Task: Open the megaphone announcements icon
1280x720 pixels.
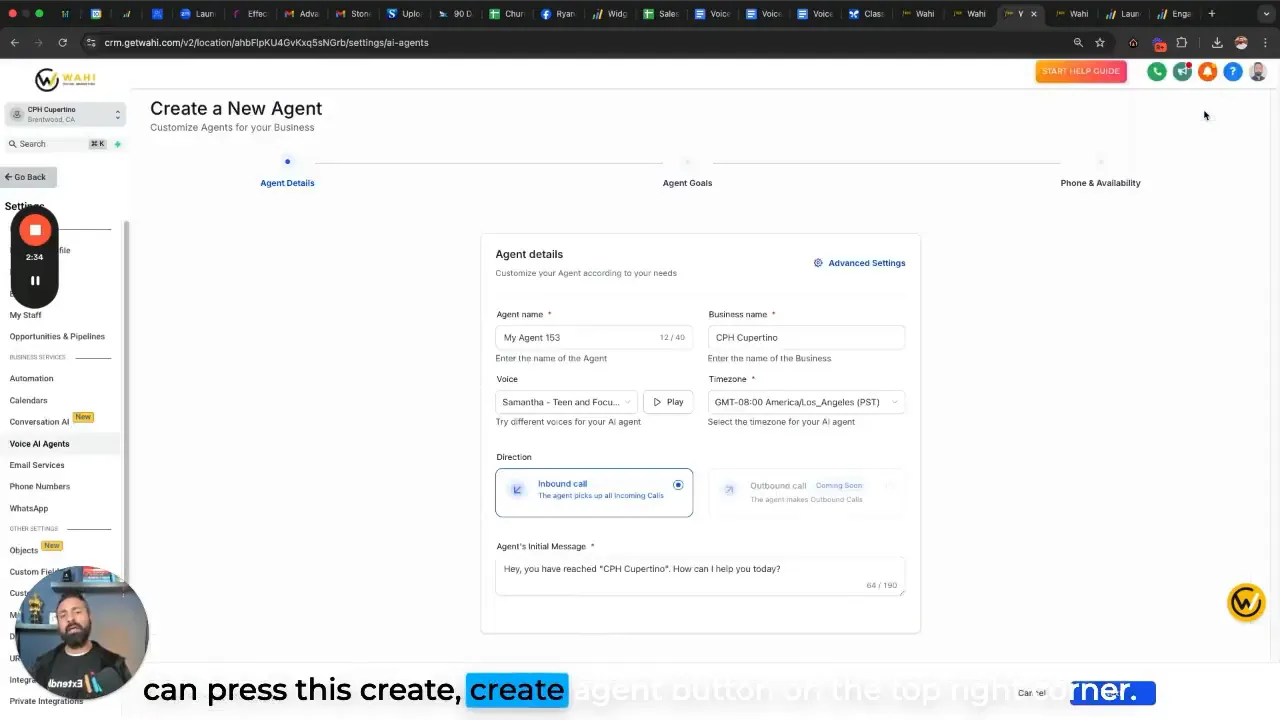Action: 1182,71
